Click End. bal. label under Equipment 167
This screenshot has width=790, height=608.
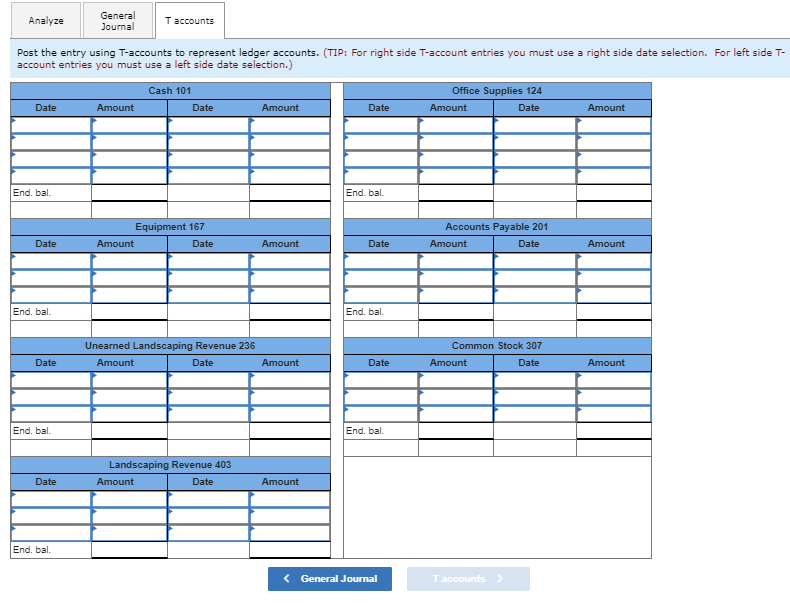[32, 312]
